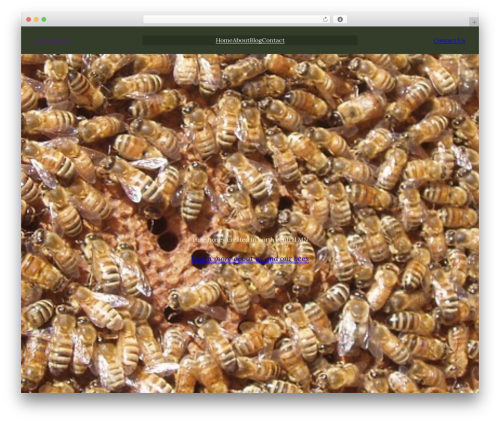Click the yellow minimize window button

coord(36,19)
